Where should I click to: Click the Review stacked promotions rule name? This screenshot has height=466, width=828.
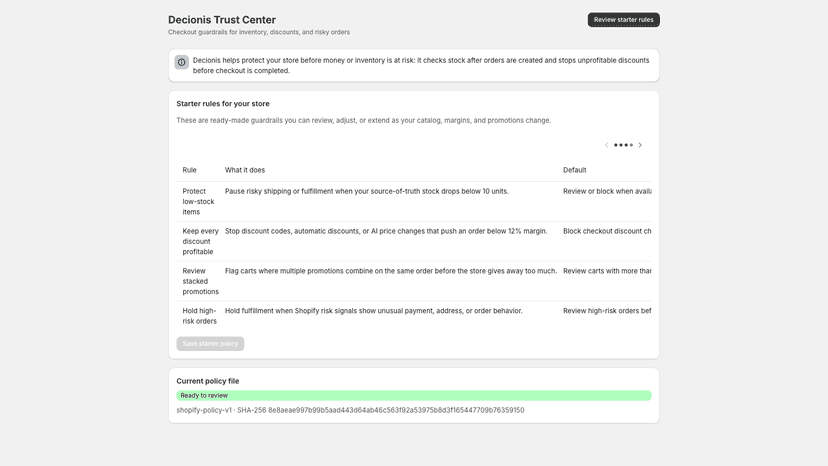pos(200,281)
